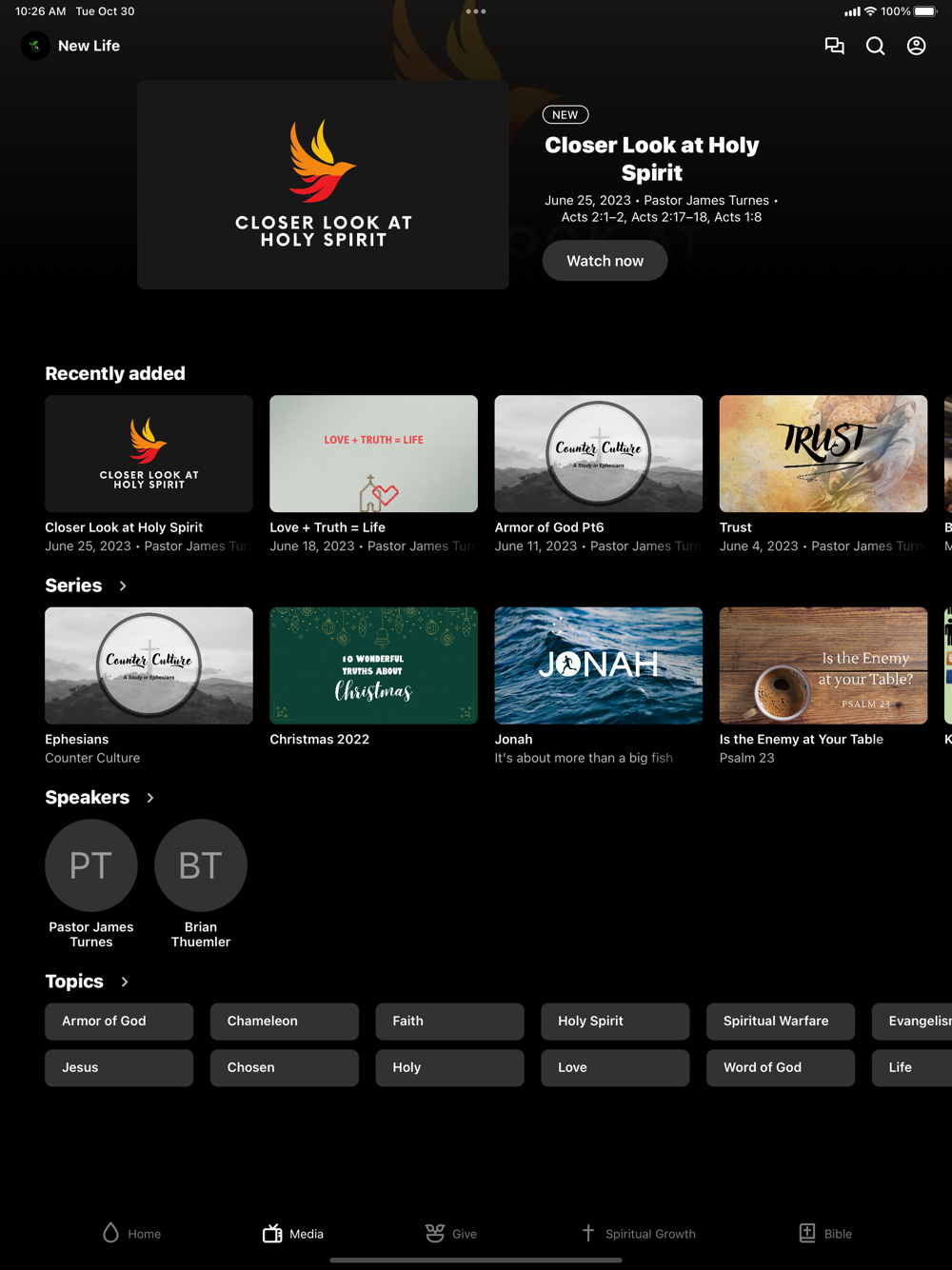
Task: Select the Spiritual Warfare topic
Action: point(781,1021)
